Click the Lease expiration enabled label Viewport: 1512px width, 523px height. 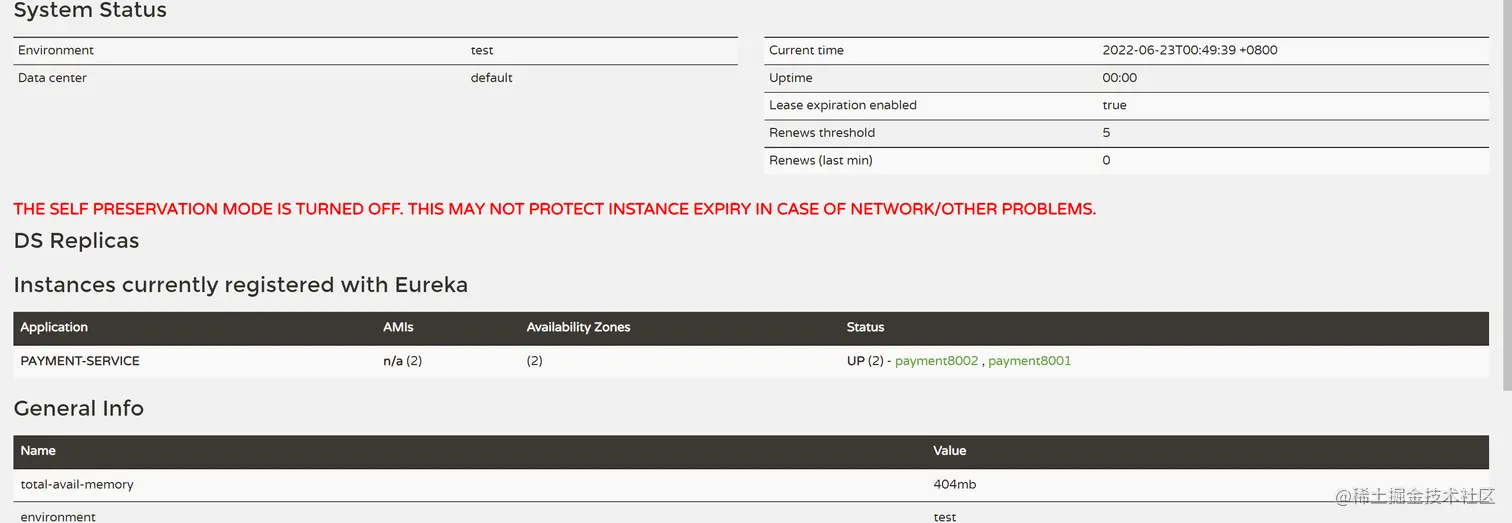click(842, 105)
